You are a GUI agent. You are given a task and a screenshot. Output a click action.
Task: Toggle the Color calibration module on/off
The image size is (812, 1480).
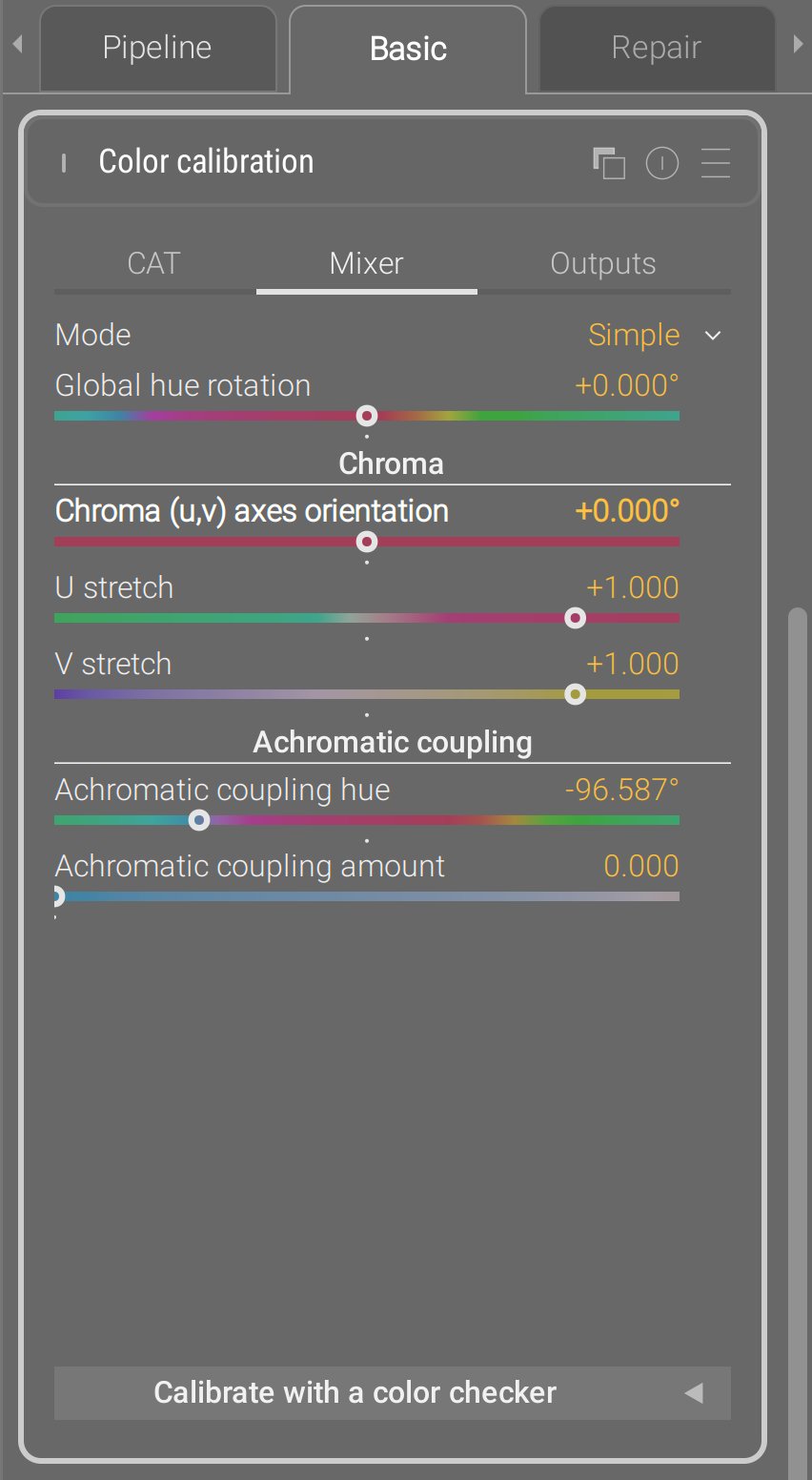64,163
